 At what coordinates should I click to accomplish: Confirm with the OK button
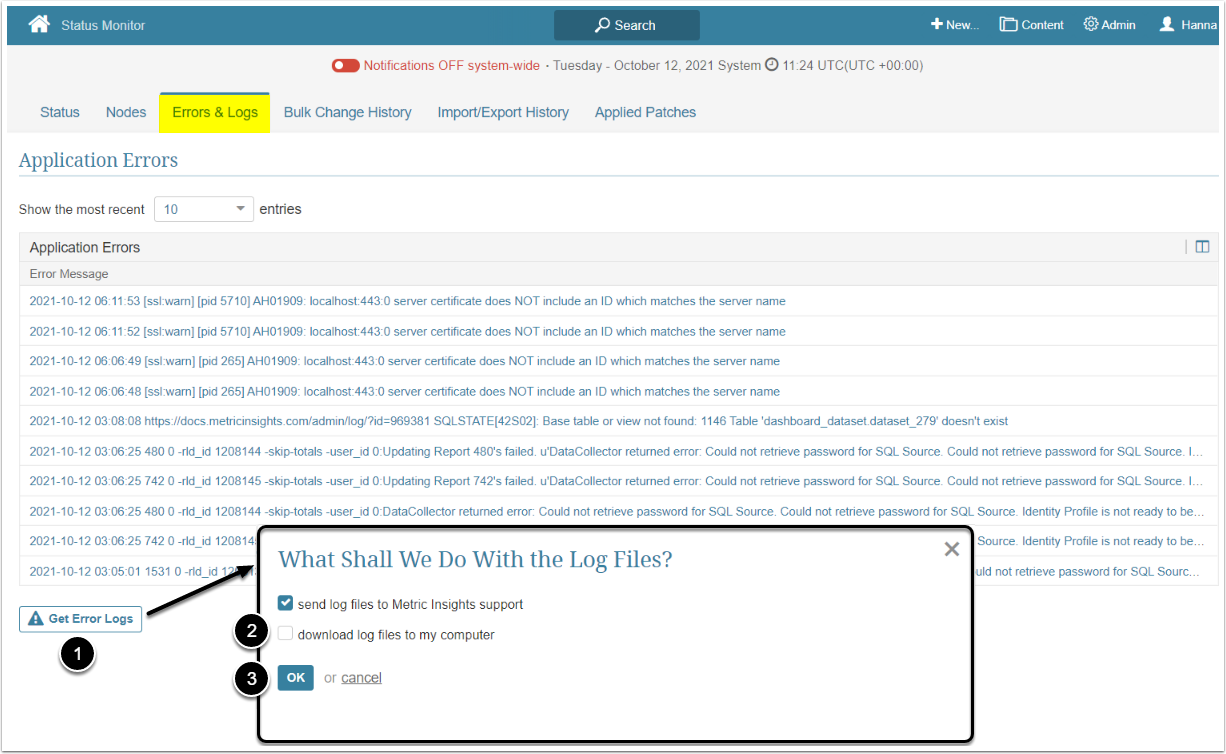point(296,678)
